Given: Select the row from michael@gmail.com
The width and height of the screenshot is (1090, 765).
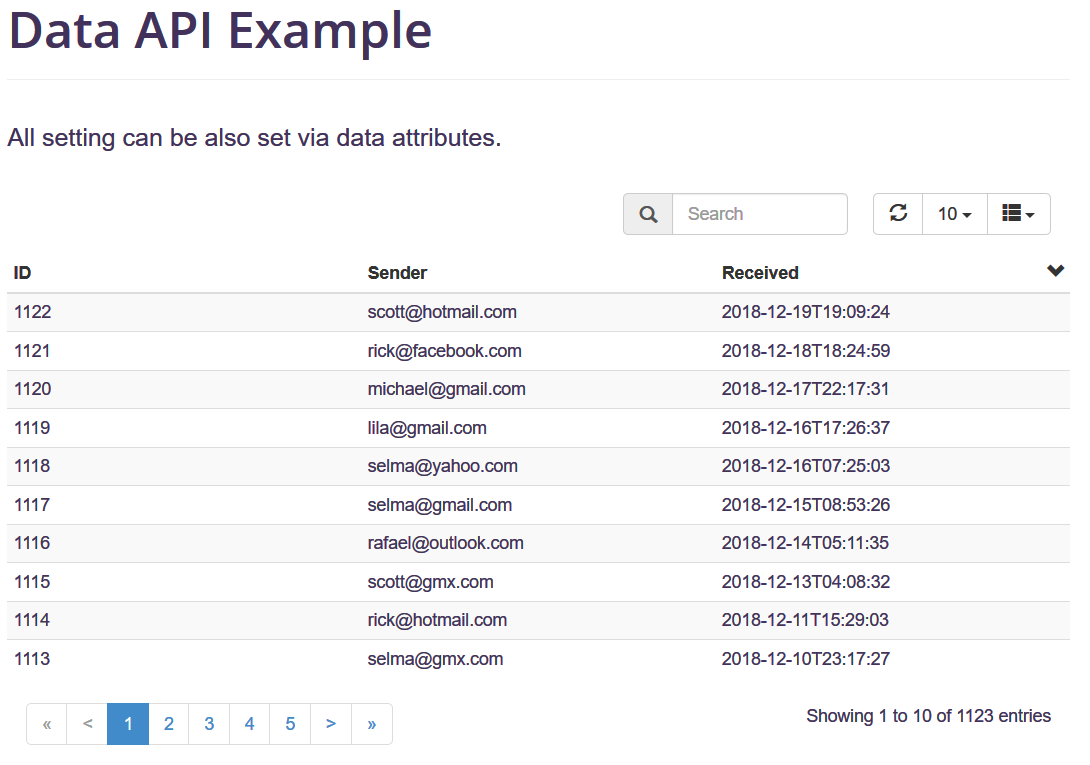Looking at the screenshot, I should [x=538, y=389].
